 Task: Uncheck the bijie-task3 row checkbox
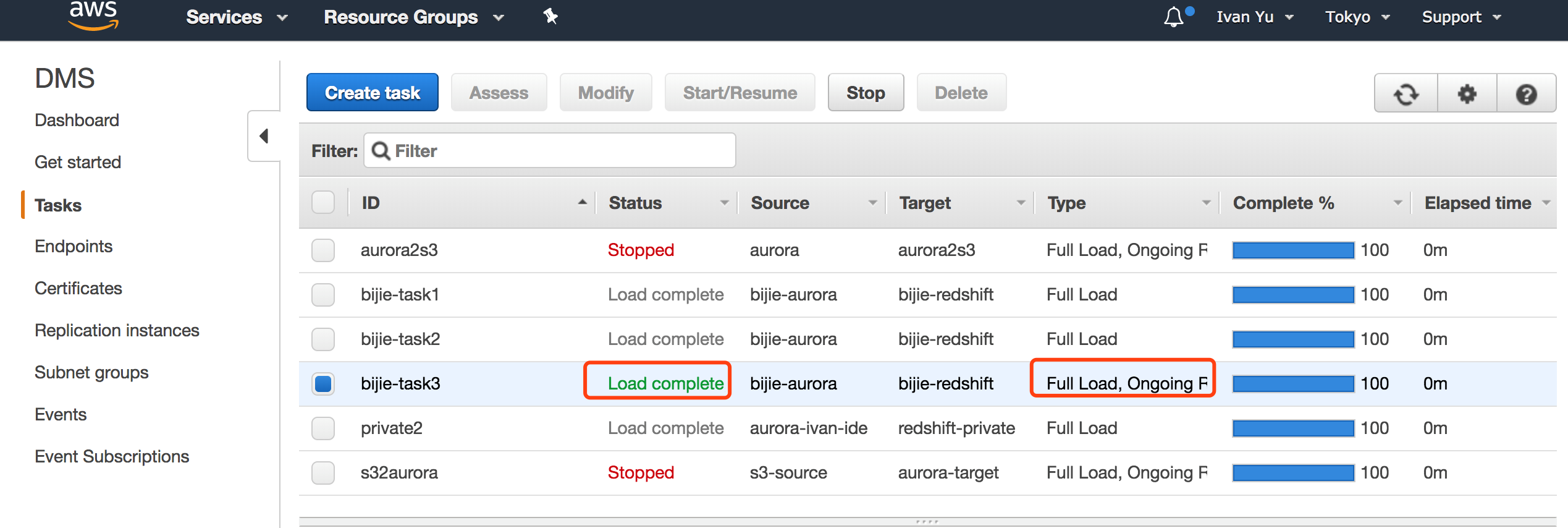point(323,383)
